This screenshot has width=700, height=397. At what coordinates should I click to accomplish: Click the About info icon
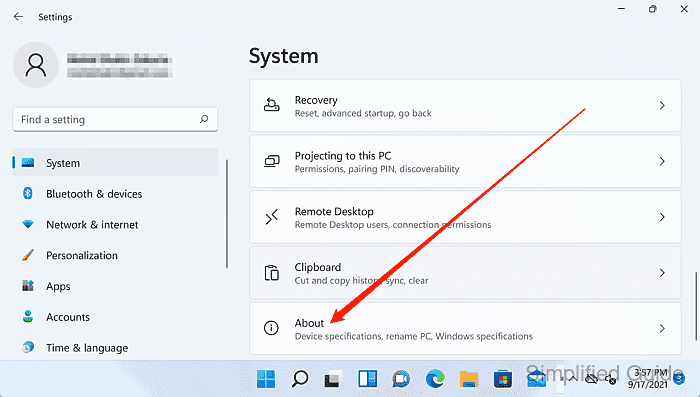pyautogui.click(x=271, y=328)
